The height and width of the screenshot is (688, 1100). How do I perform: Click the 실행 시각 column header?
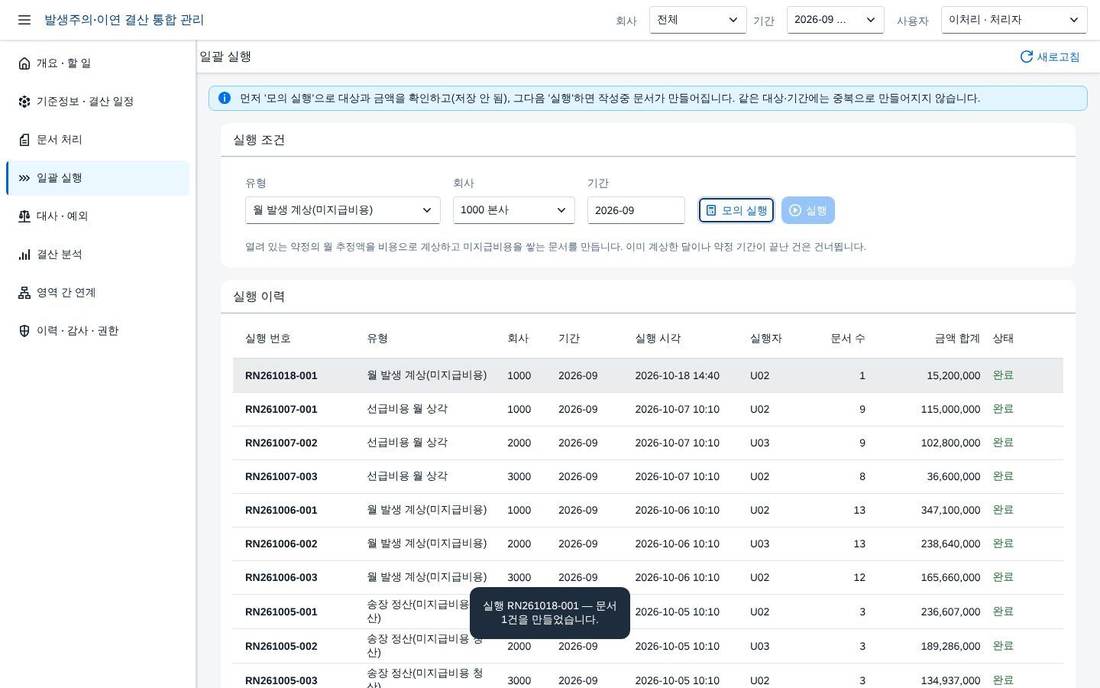[x=657, y=339]
